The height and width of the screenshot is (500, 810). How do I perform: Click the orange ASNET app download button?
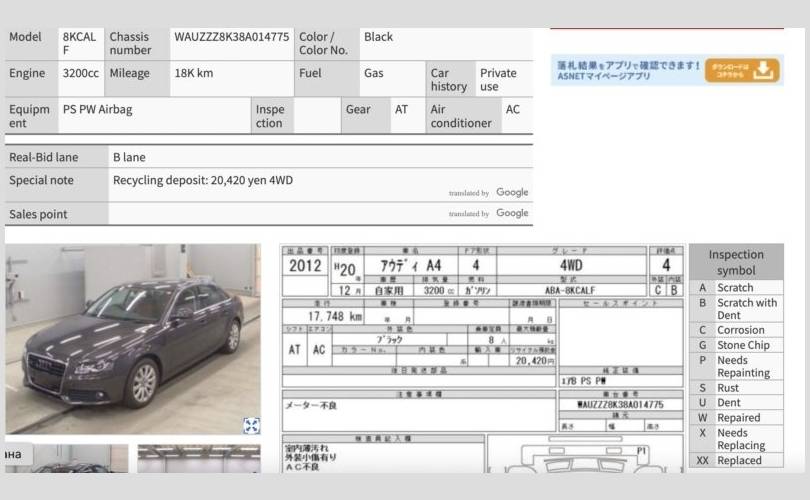[x=741, y=70]
